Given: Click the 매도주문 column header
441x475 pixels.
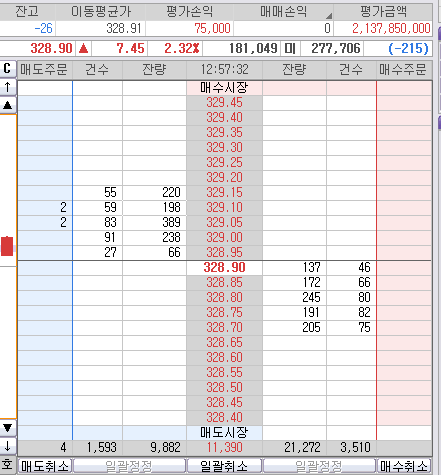Looking at the screenshot, I should point(44,70).
